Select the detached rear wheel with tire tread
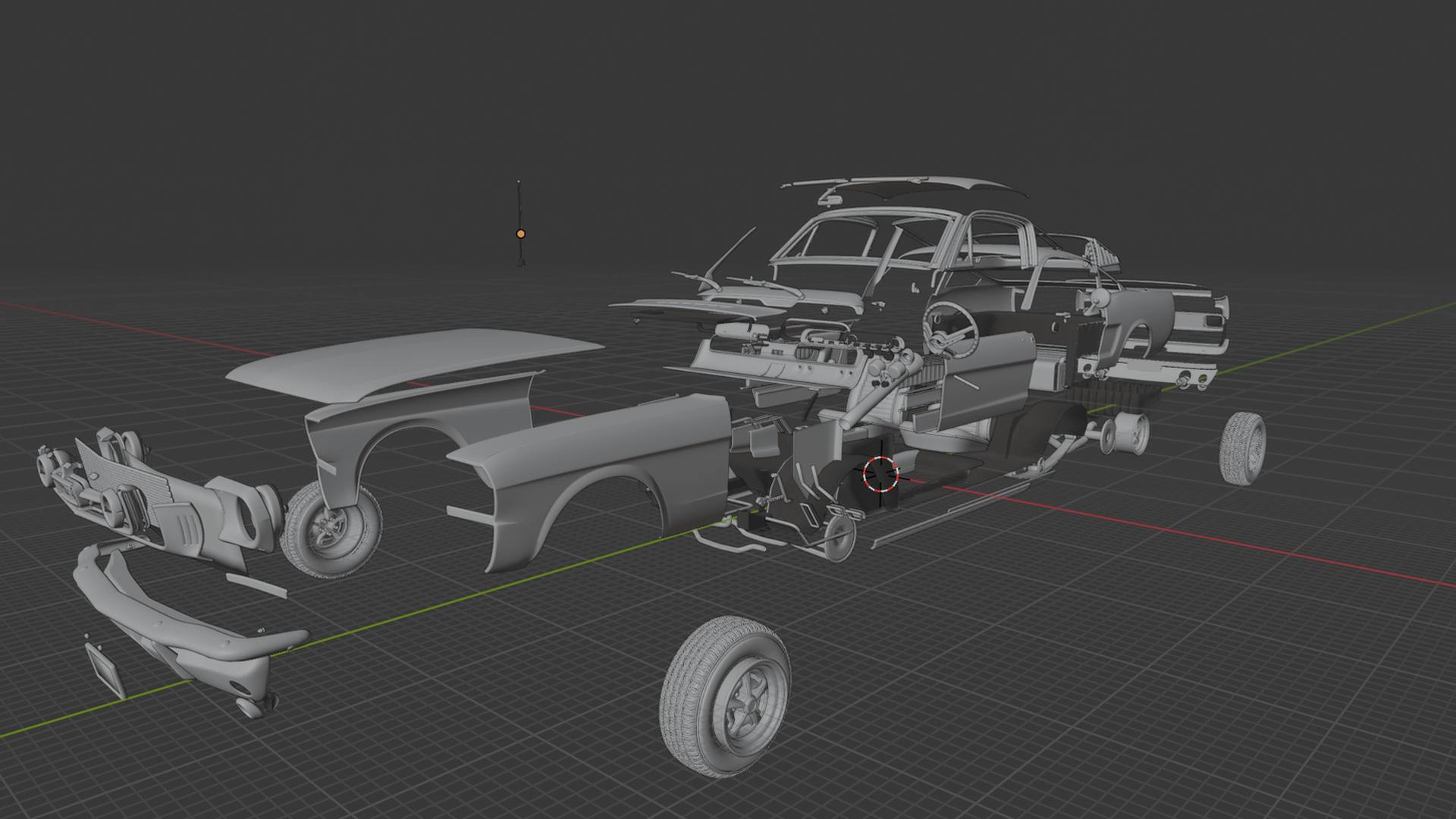This screenshot has width=1456, height=819. click(1242, 448)
